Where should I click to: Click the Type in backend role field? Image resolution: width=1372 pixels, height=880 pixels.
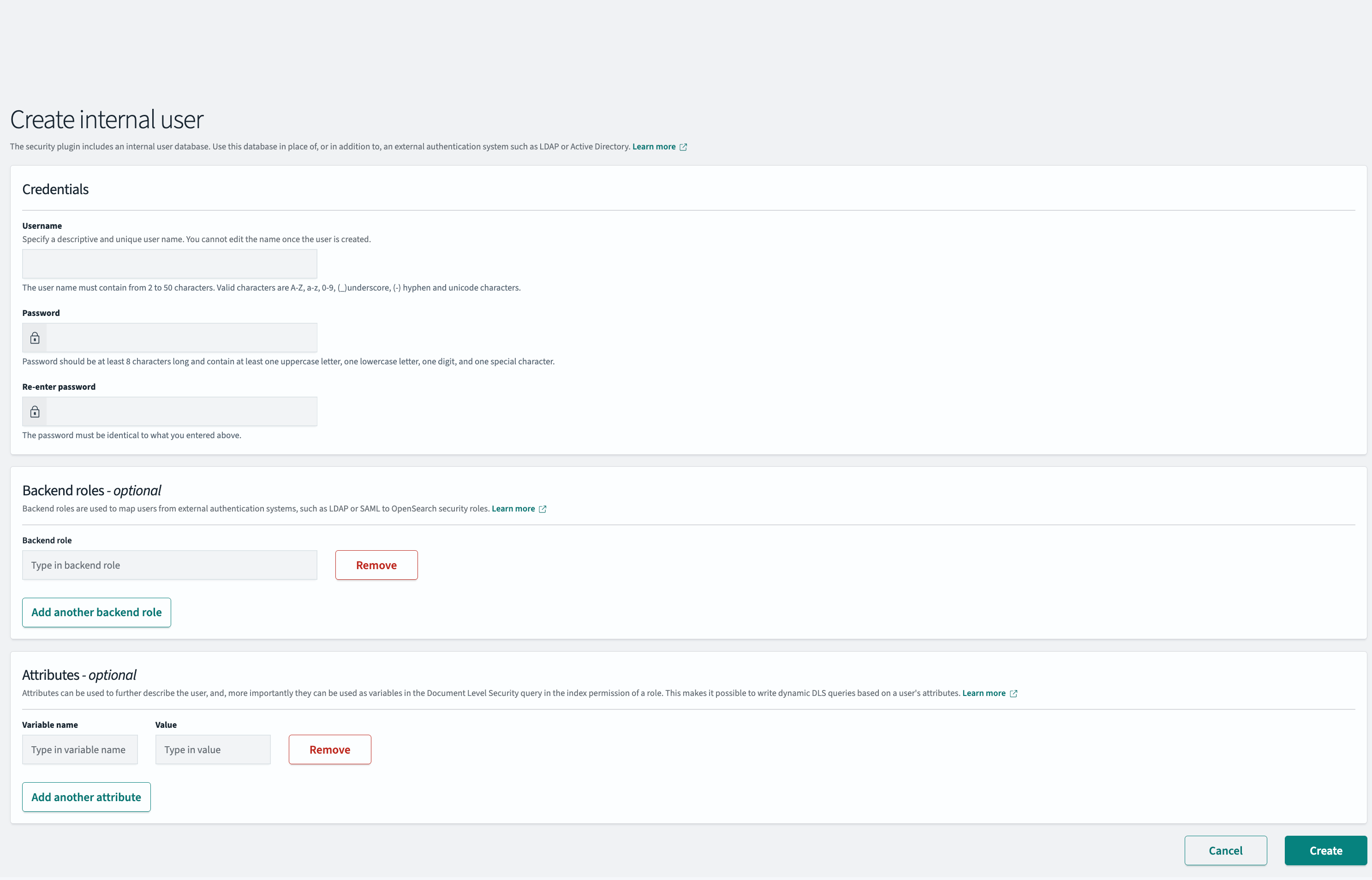pos(169,565)
